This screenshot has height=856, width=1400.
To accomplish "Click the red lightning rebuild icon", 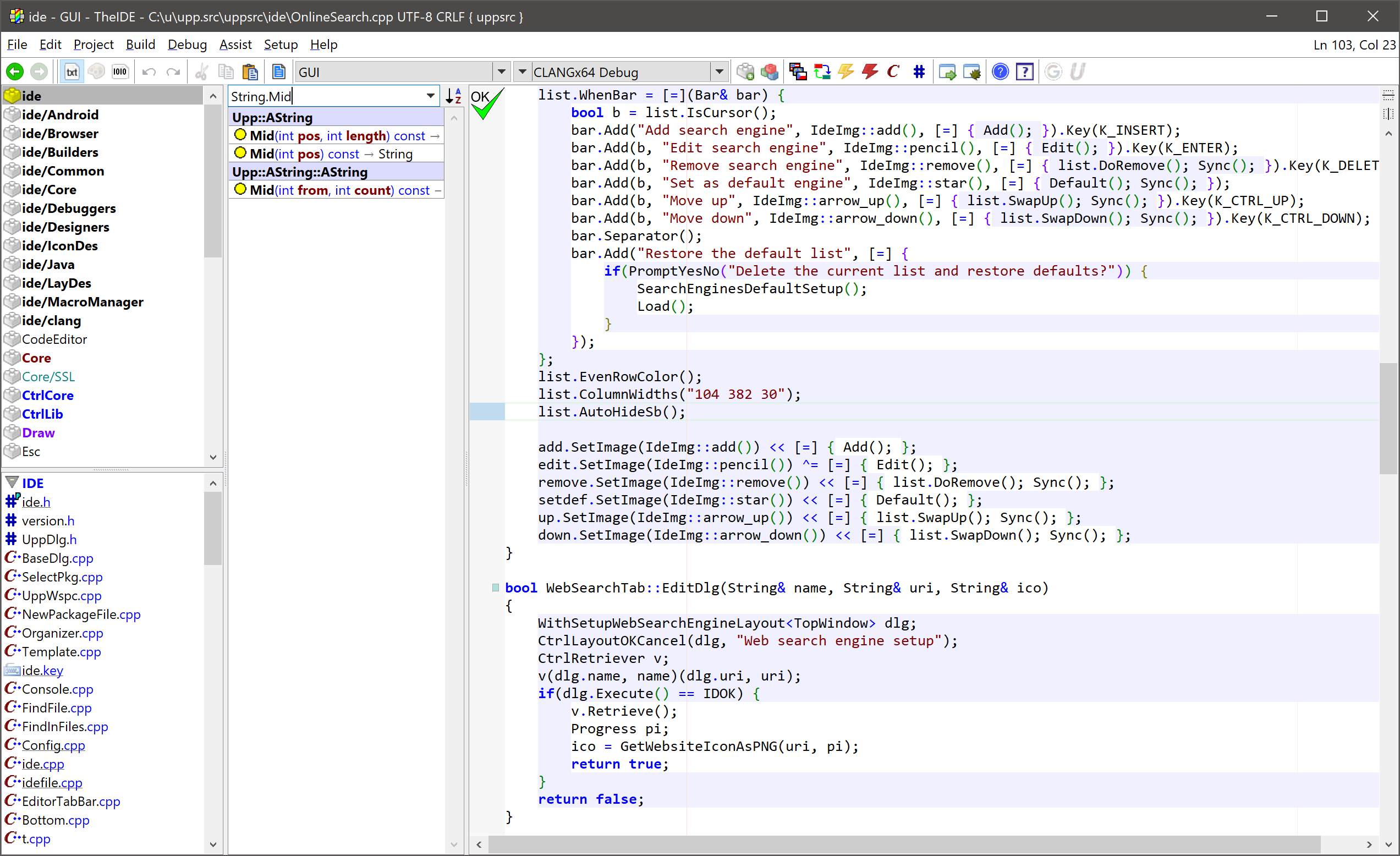I will (x=870, y=72).
